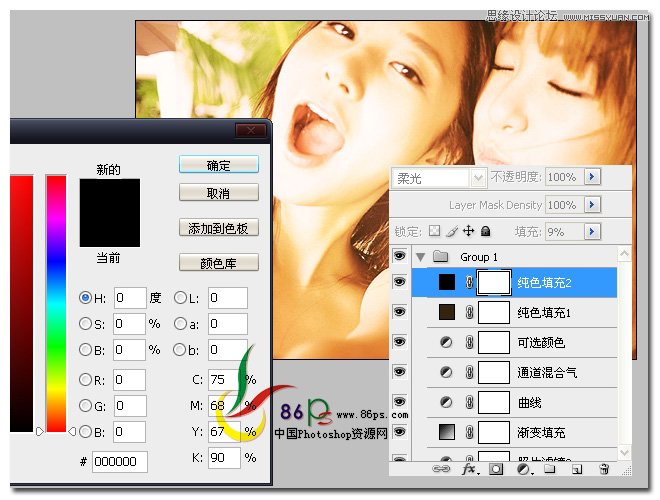Toggle visibility of 曲线 layer

399,402
